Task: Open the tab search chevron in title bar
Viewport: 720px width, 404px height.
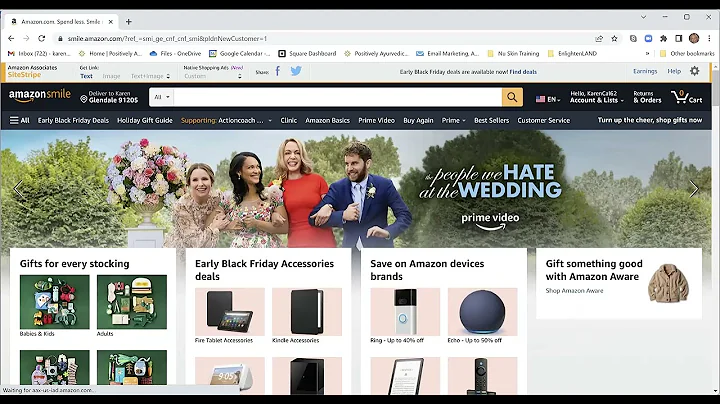Action: [643, 17]
